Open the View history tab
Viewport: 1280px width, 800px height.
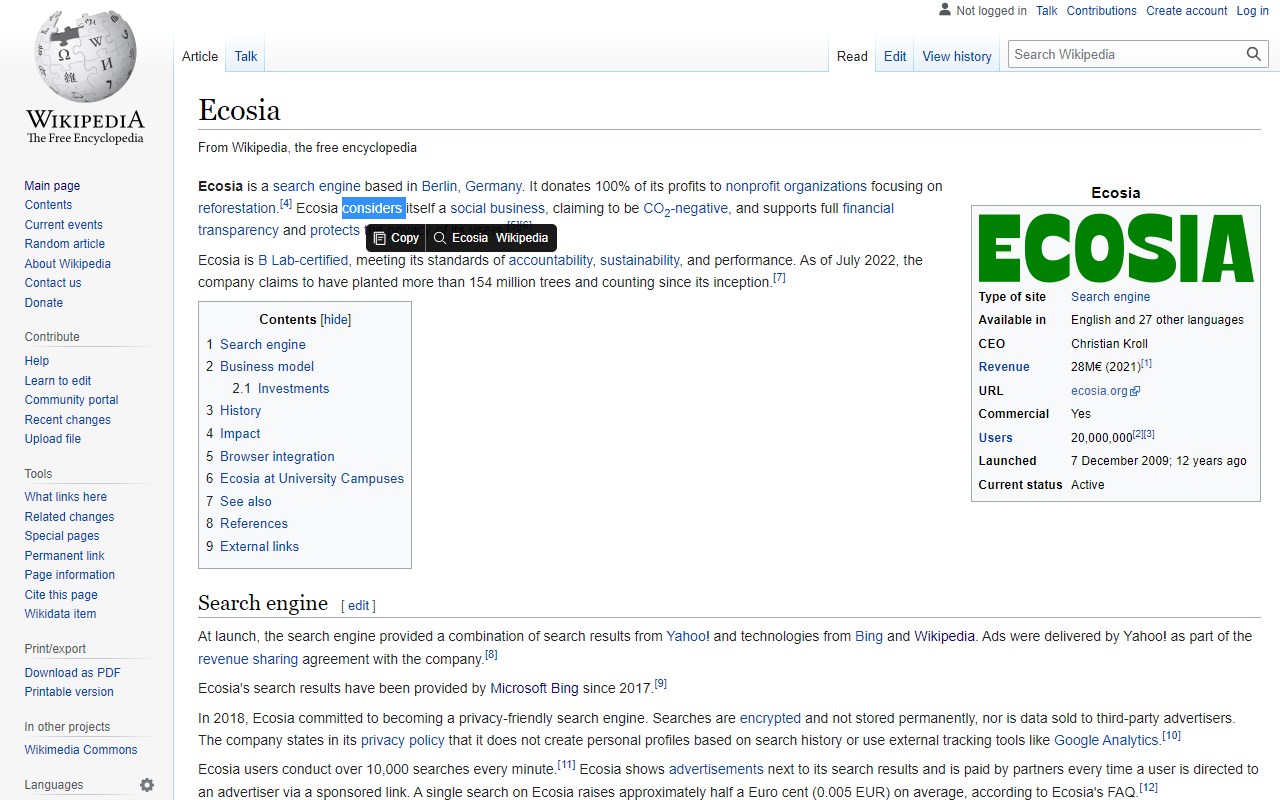tap(957, 56)
